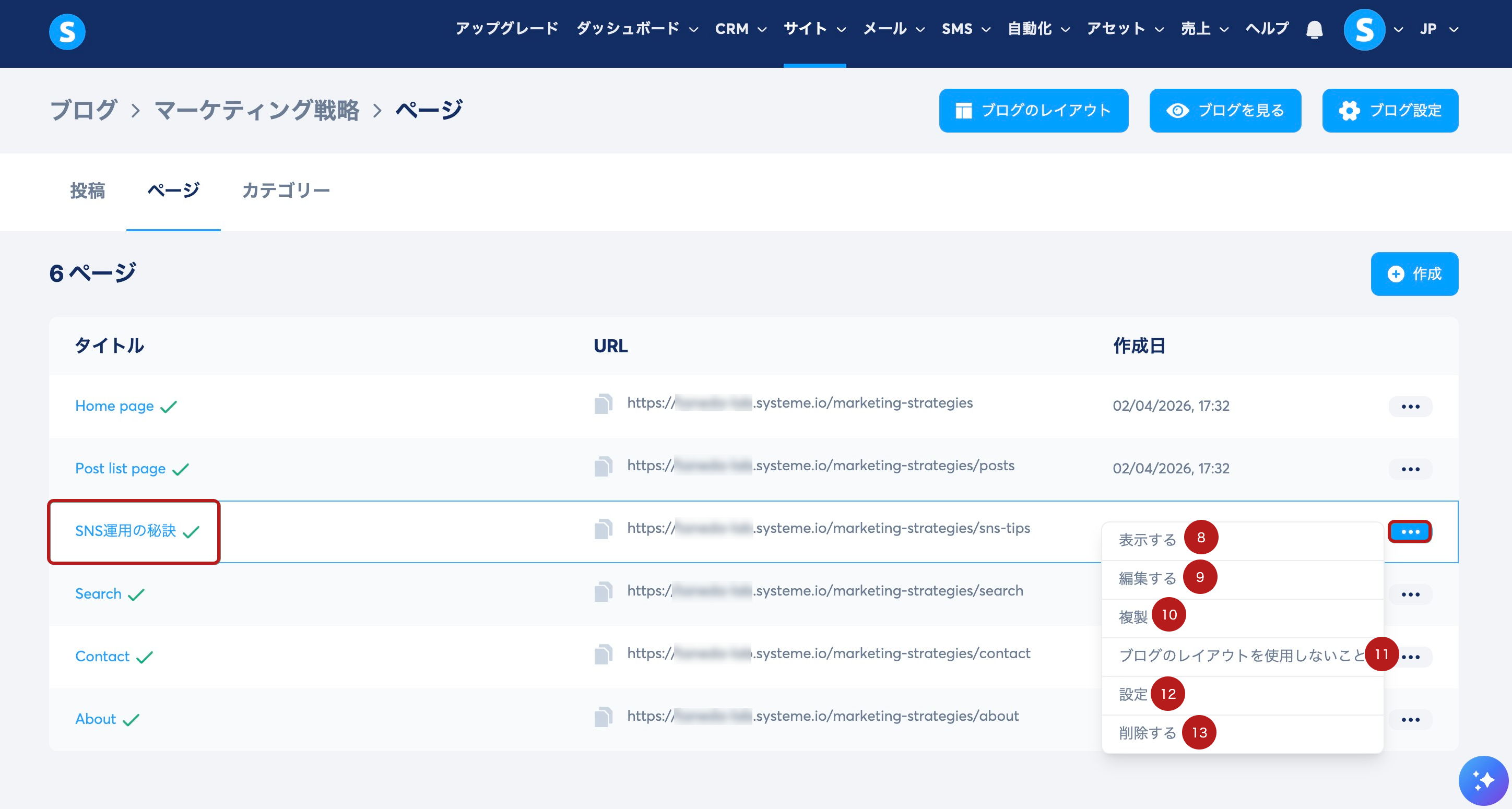Open three-dots menu for About row
This screenshot has width=1512, height=809.
(x=1410, y=720)
